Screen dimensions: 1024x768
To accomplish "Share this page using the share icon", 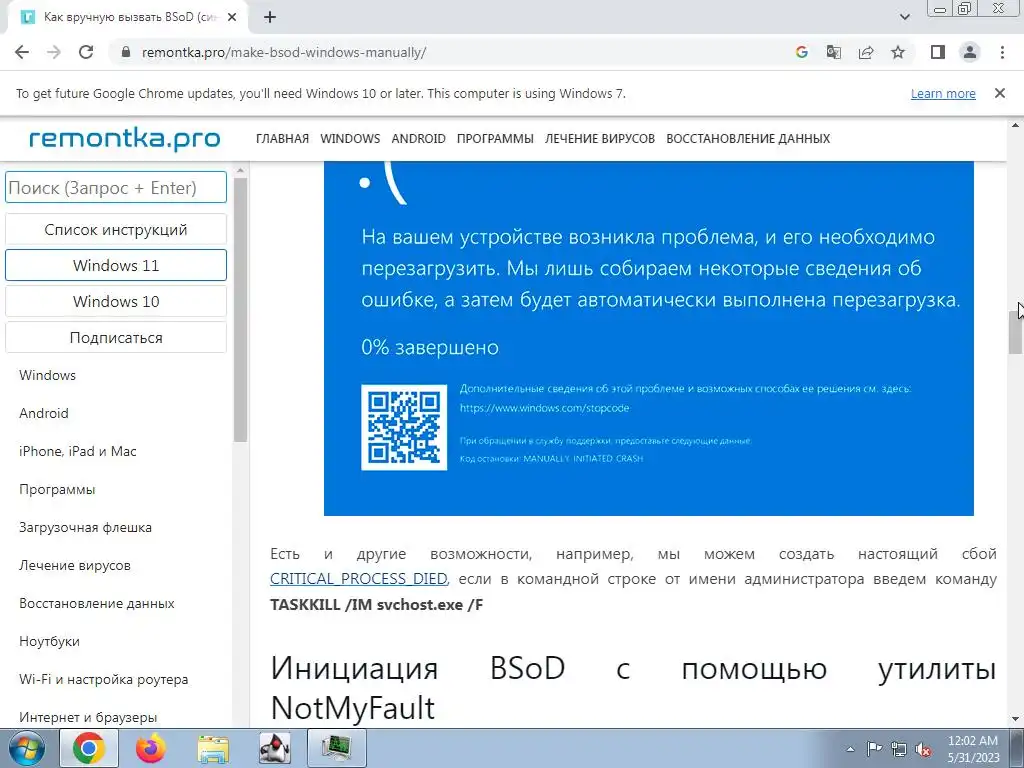I will point(866,52).
